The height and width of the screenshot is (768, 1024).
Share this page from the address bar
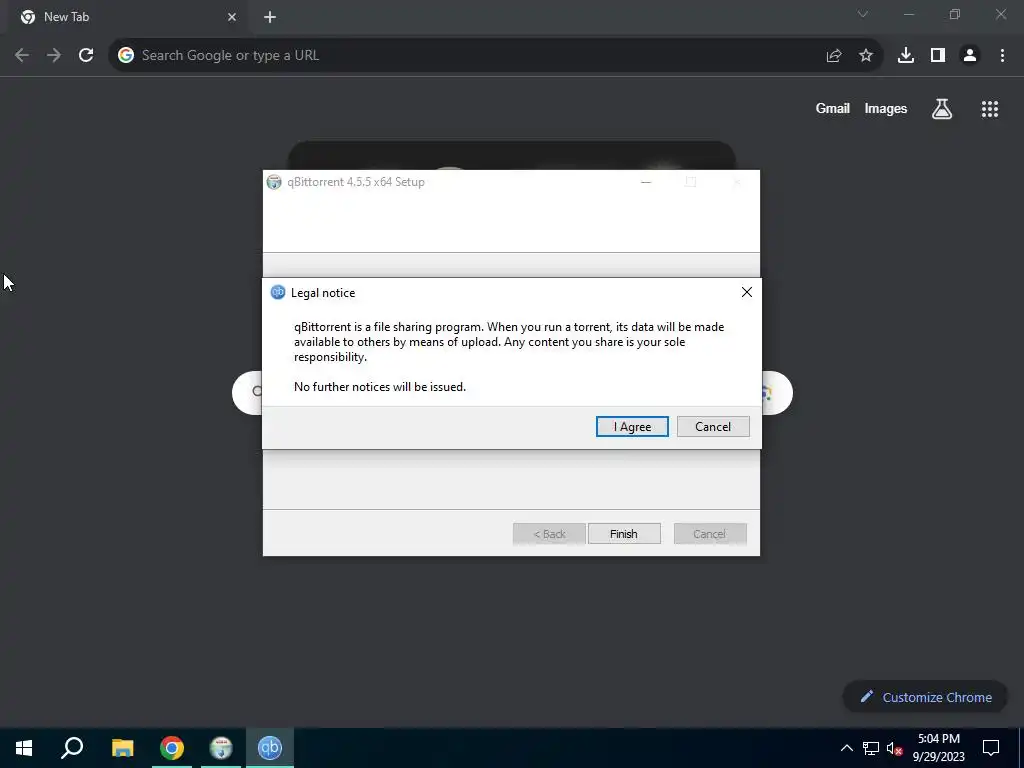tap(833, 56)
